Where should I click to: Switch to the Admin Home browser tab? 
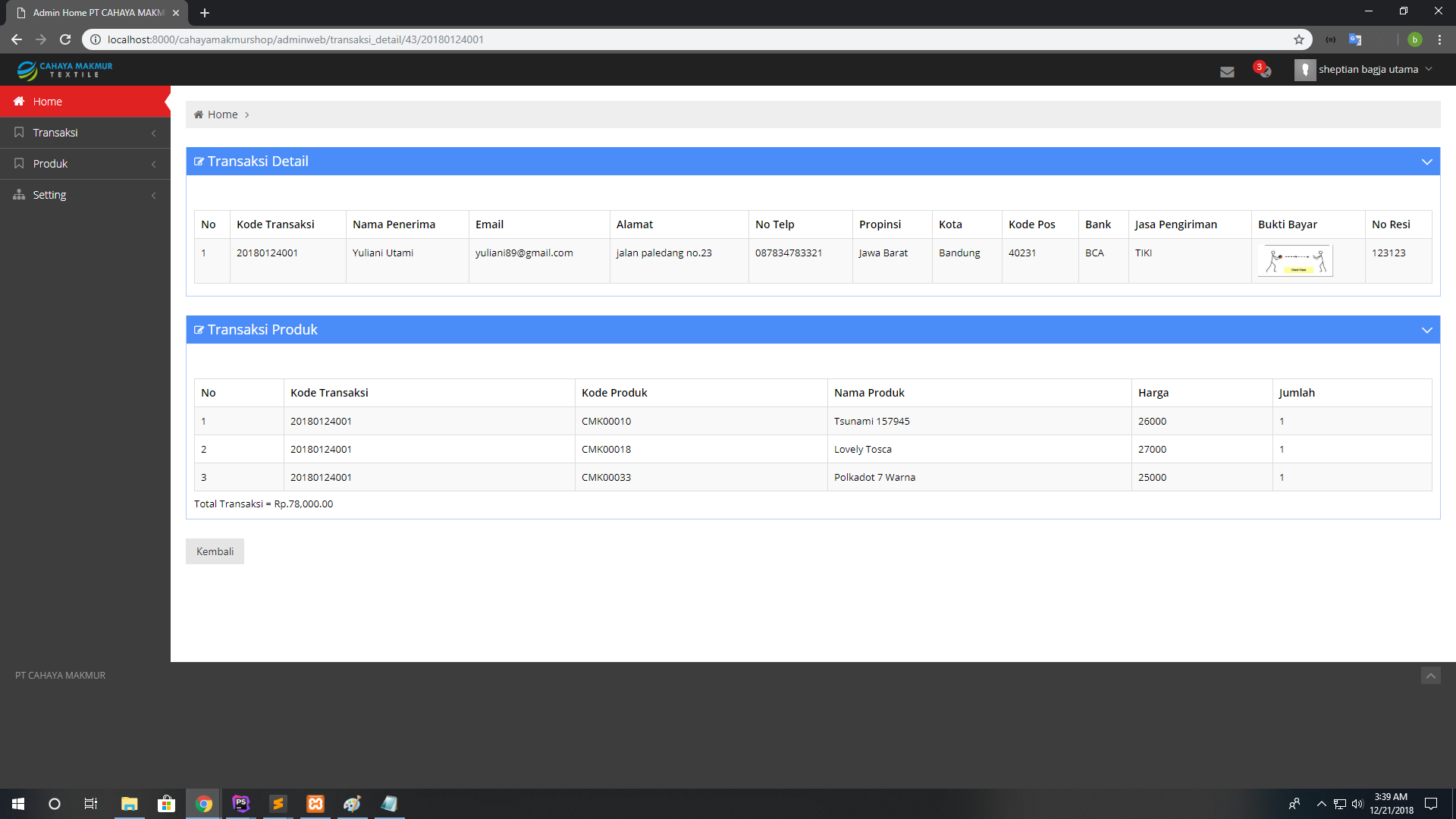(x=91, y=12)
